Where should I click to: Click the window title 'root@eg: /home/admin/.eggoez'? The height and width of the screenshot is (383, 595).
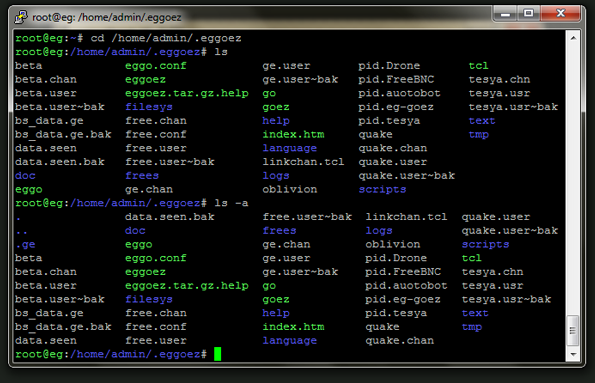click(107, 17)
